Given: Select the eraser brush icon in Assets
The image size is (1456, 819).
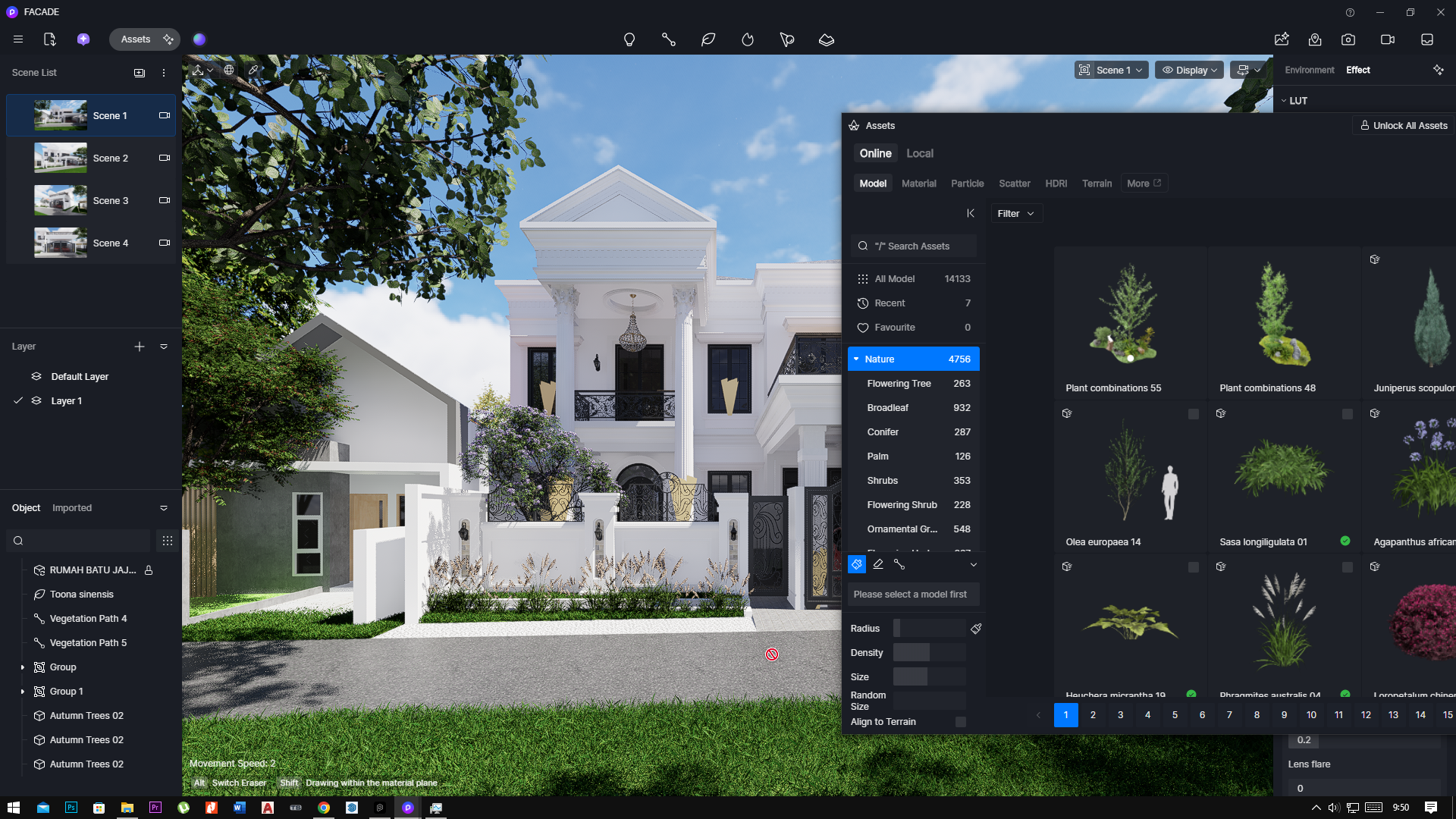Looking at the screenshot, I should (877, 564).
